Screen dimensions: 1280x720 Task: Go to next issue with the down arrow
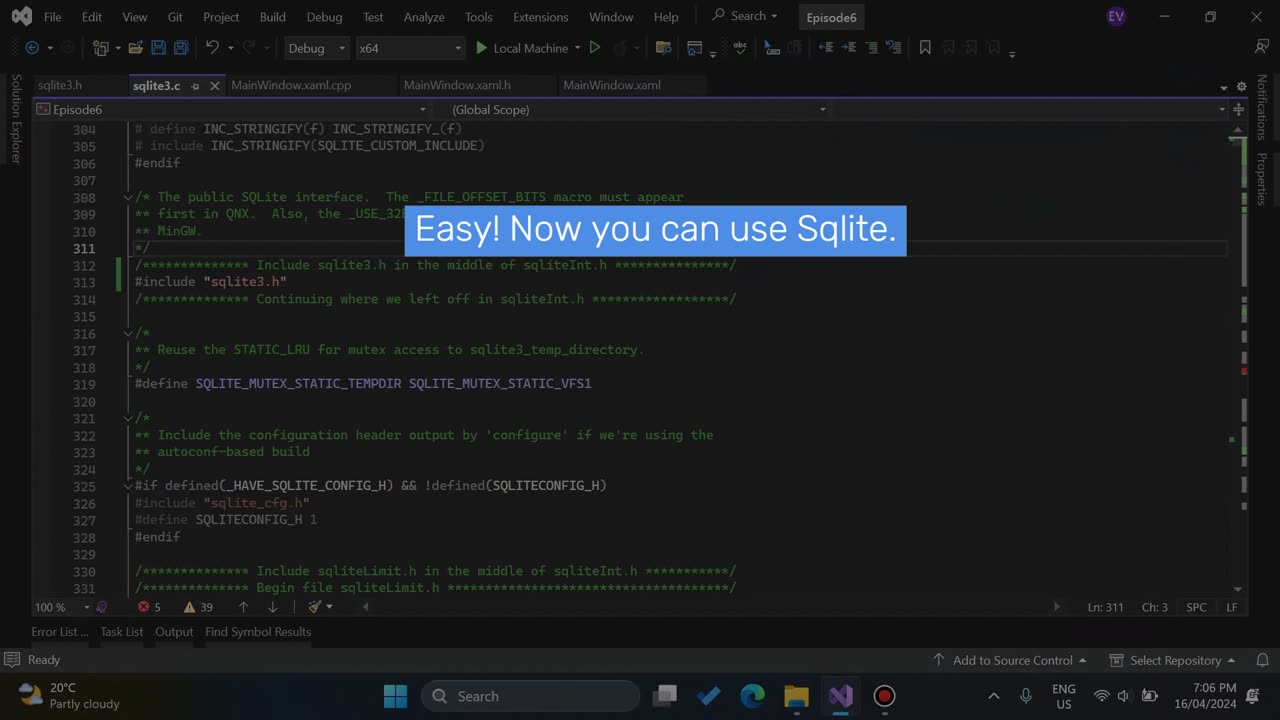click(x=272, y=607)
